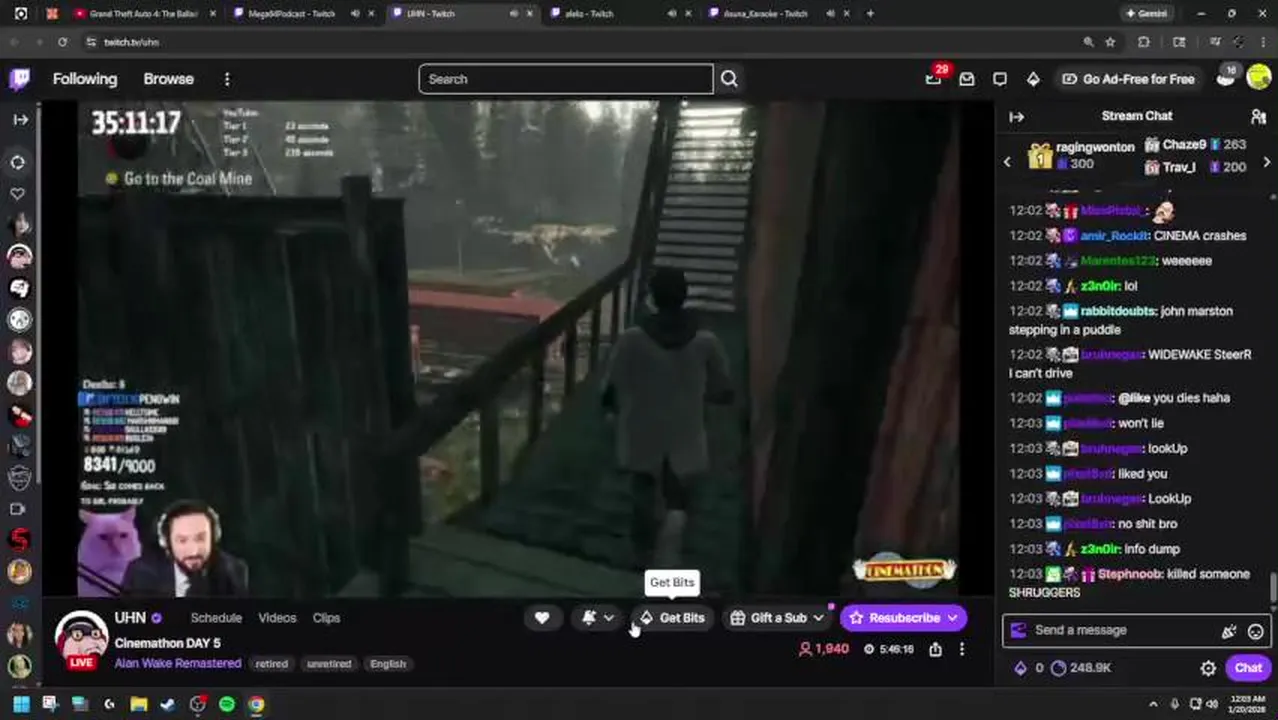Focus the Twitch search field
Image resolution: width=1278 pixels, height=720 pixels.
(566, 79)
